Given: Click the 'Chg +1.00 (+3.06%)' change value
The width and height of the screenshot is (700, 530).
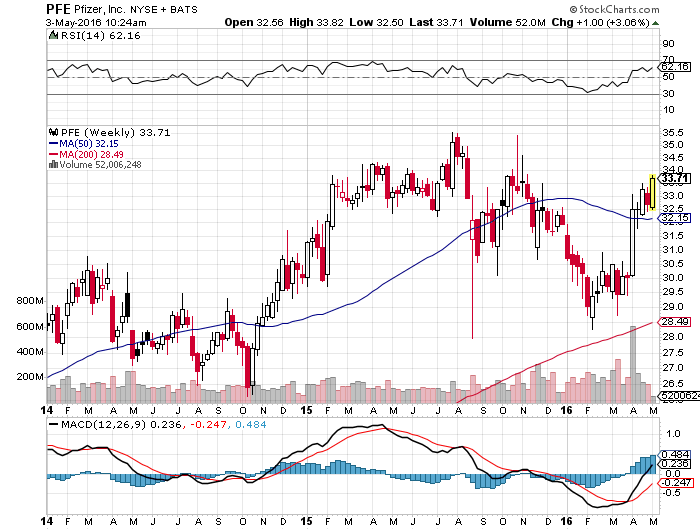Looking at the screenshot, I should pos(600,22).
